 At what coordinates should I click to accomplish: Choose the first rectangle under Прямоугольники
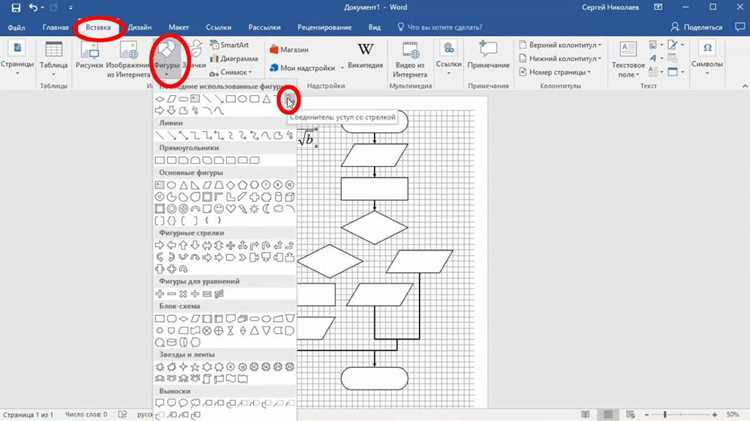click(x=160, y=160)
